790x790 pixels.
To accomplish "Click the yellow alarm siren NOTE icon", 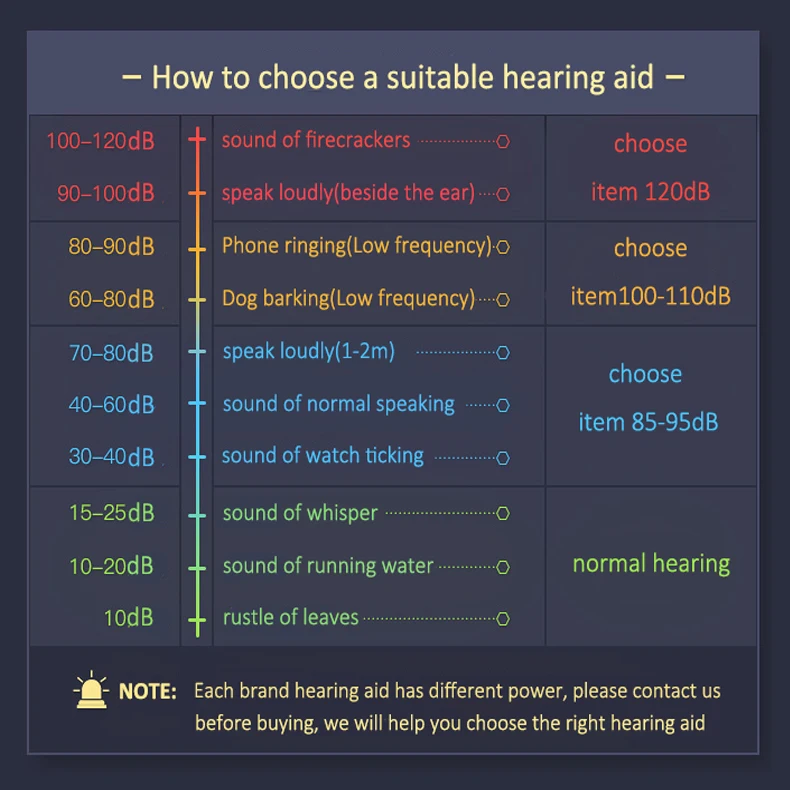I will (x=92, y=689).
